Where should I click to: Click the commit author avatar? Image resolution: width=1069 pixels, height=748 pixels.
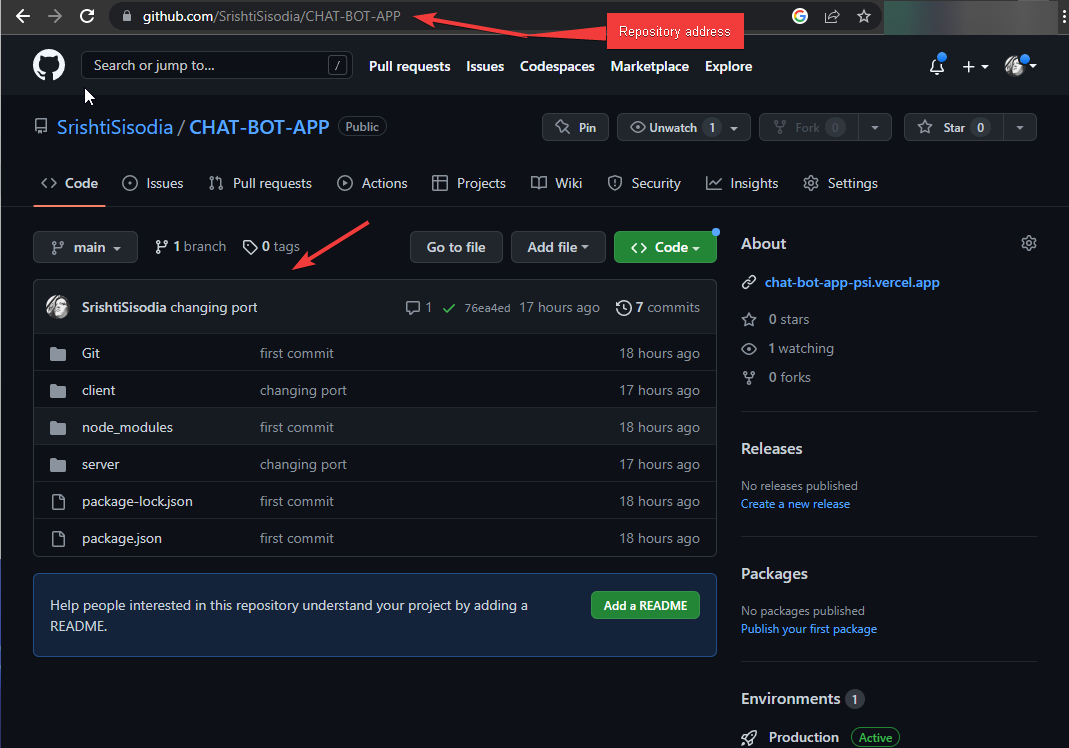[58, 308]
